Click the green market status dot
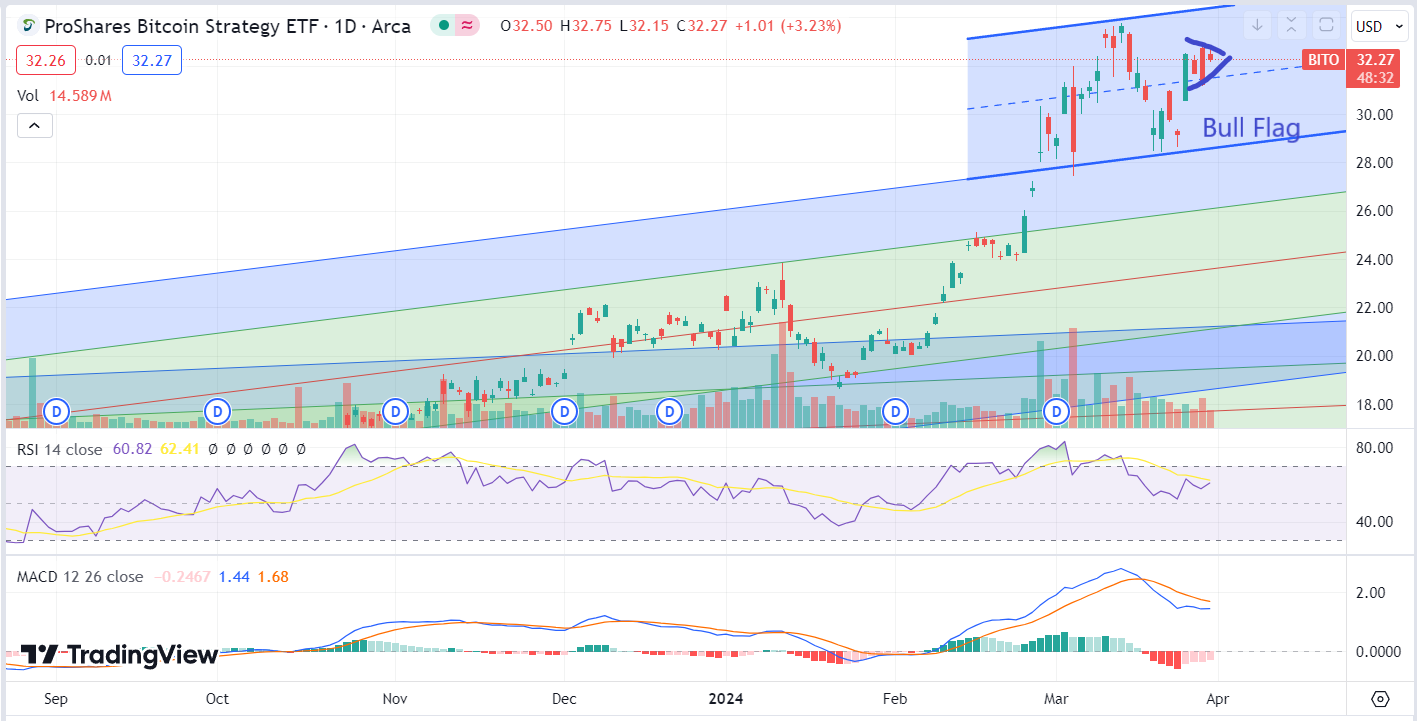 (x=444, y=26)
